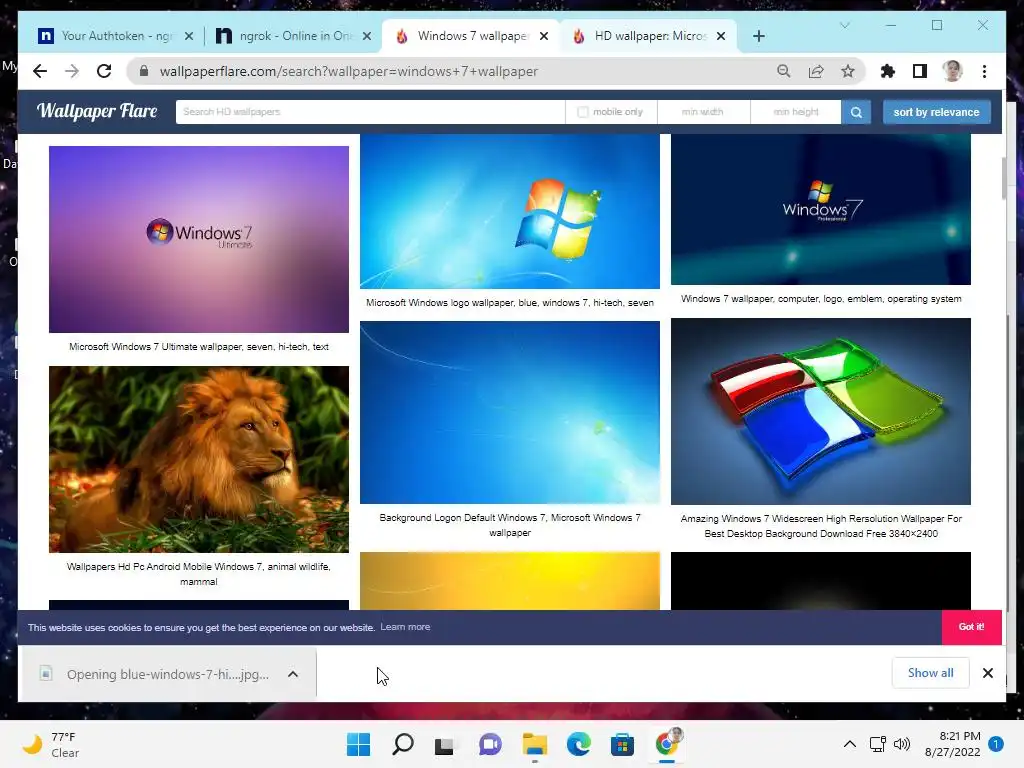Click Microsoft Windows logo wallpaper caption
The height and width of the screenshot is (768, 1024).
point(509,303)
